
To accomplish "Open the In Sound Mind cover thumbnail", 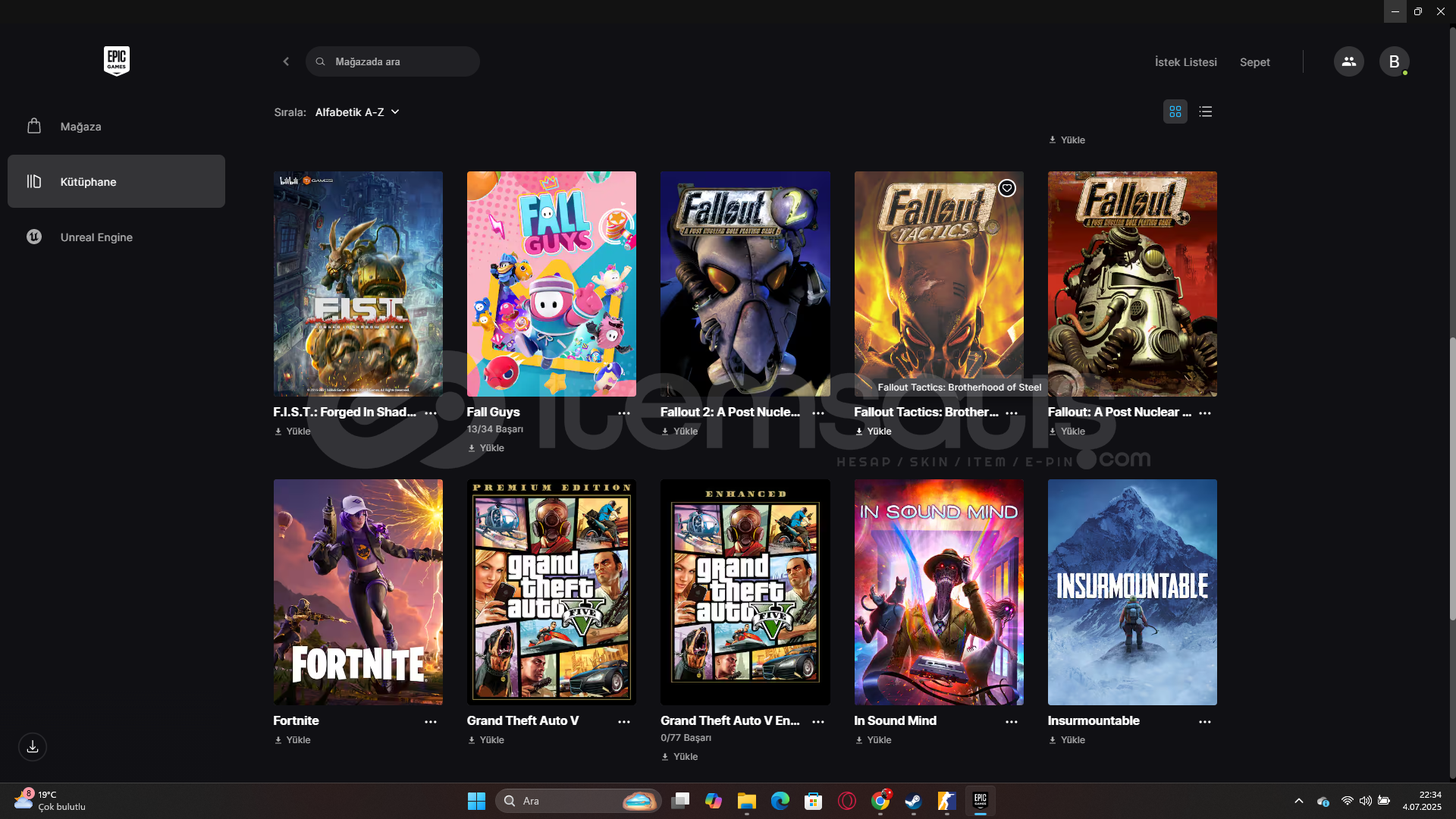I will coord(939,592).
